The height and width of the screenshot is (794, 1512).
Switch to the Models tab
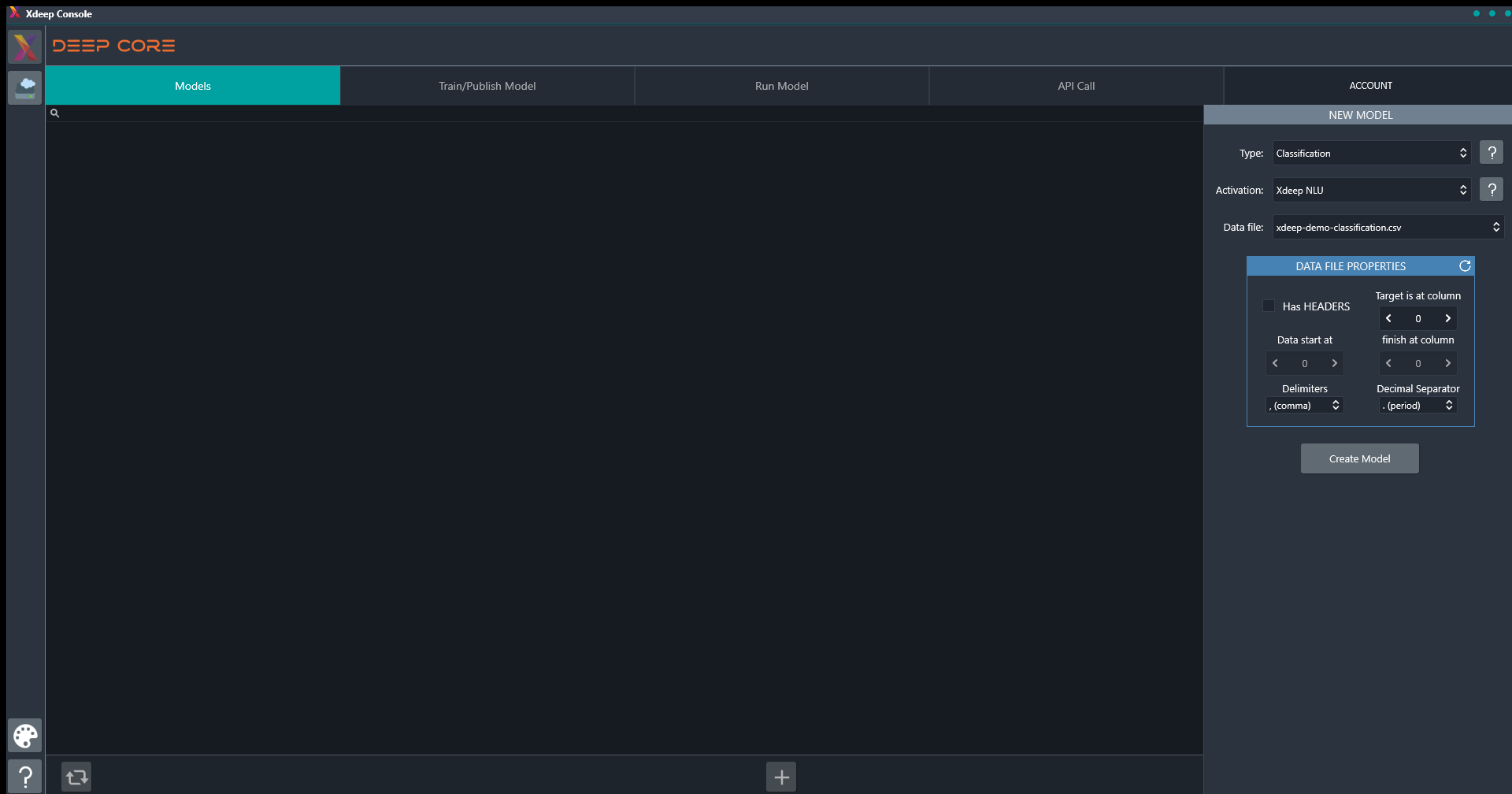193,86
